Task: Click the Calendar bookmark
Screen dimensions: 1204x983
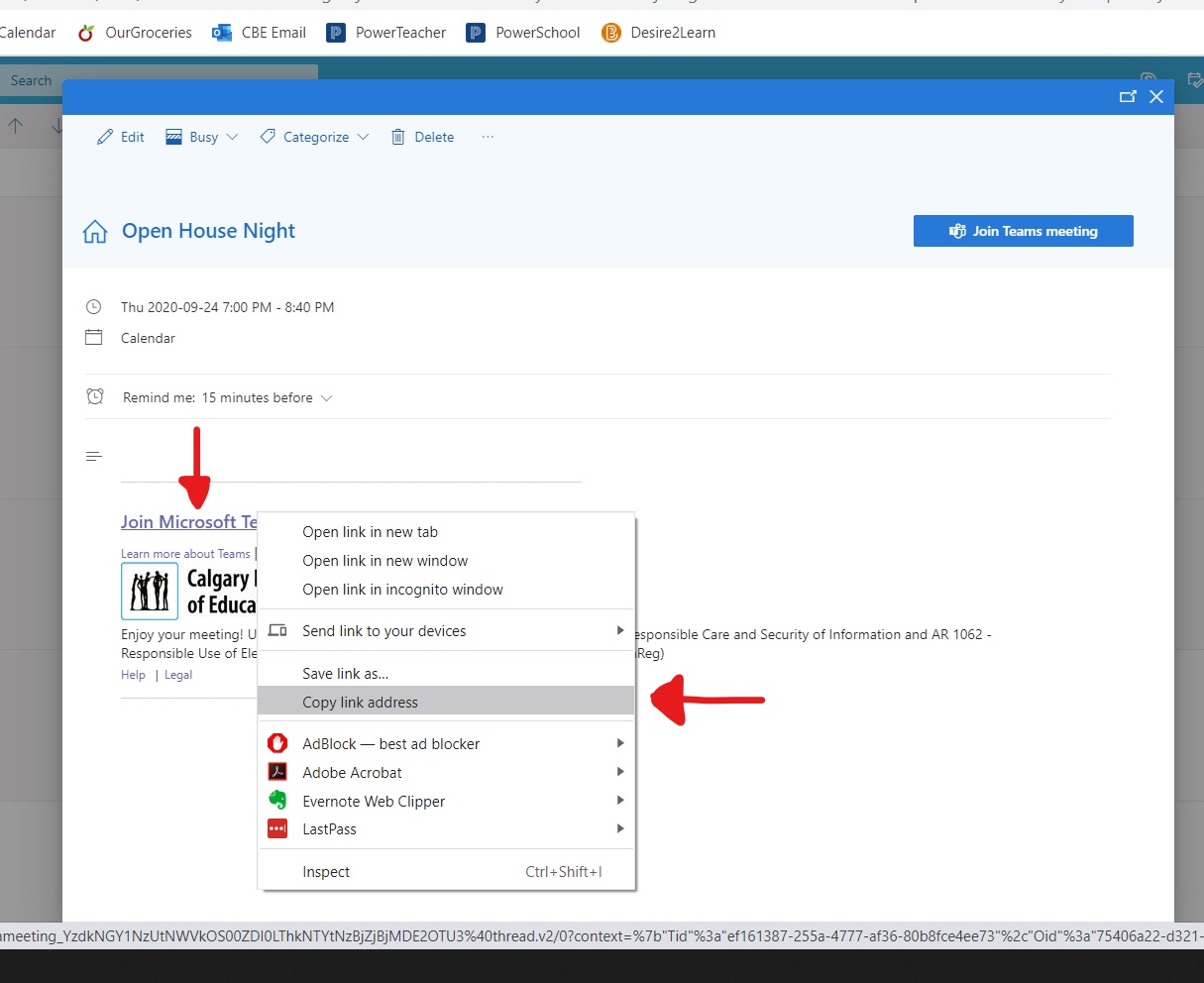Action: 28,33
